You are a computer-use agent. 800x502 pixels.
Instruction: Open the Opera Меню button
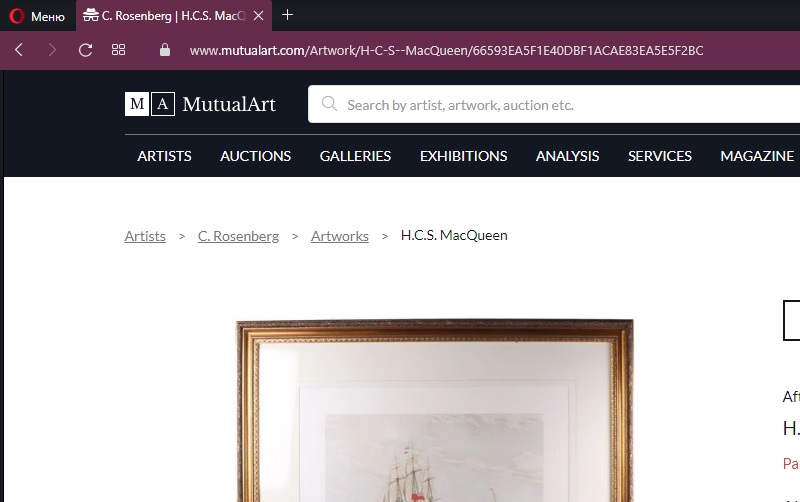coord(37,16)
